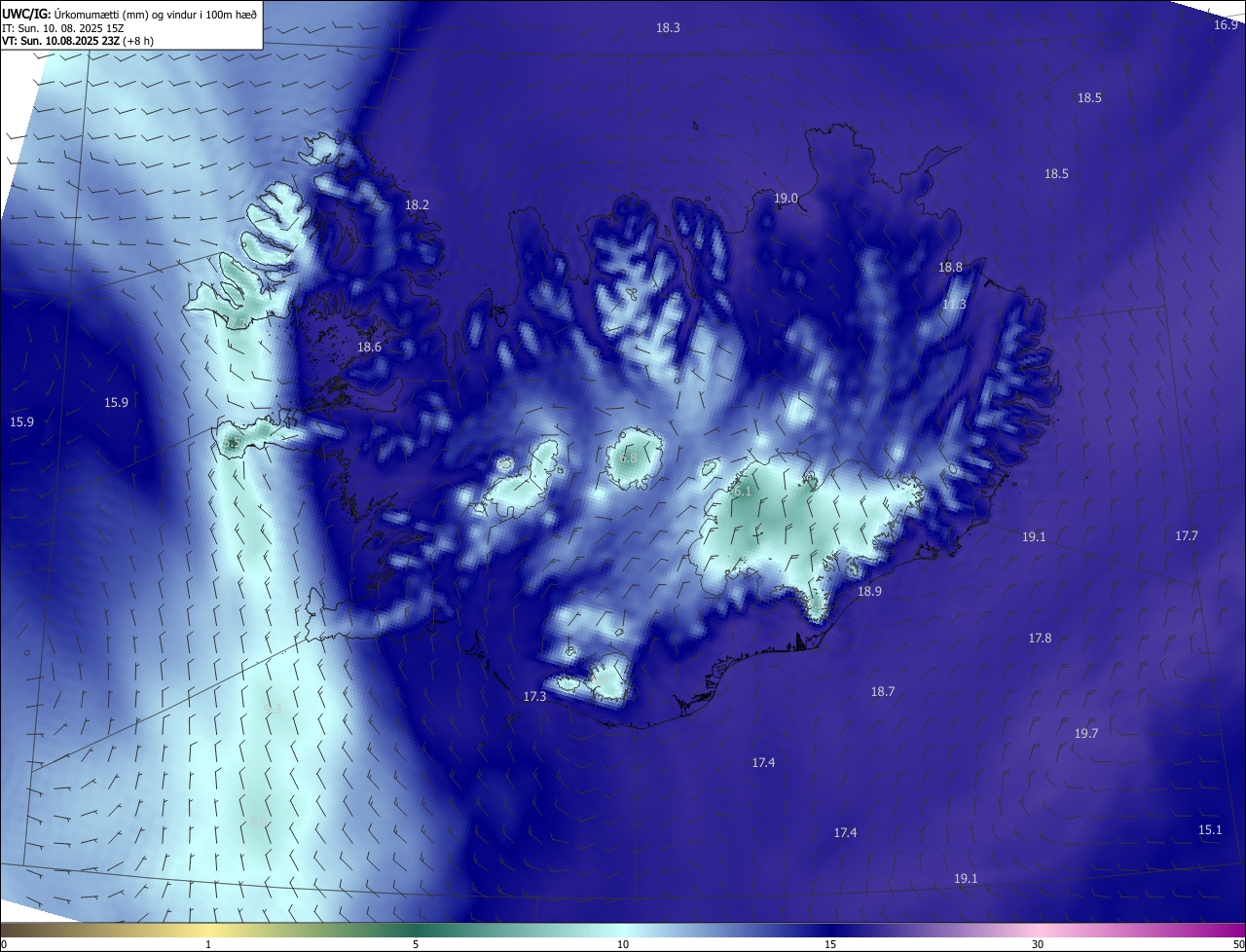
Task: Click the value 19.0 on the map
Action: [x=786, y=199]
